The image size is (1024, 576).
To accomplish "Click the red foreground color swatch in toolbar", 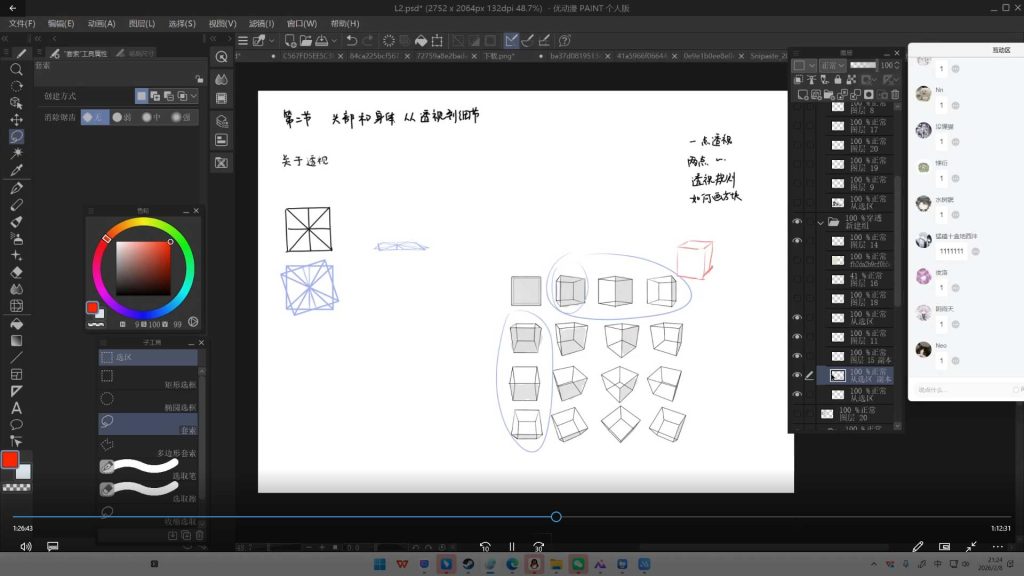I will click(10, 460).
